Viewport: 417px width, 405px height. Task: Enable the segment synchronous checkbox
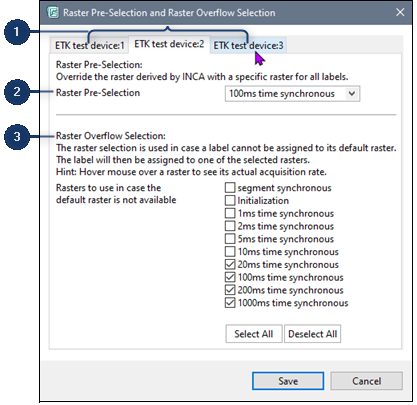230,188
